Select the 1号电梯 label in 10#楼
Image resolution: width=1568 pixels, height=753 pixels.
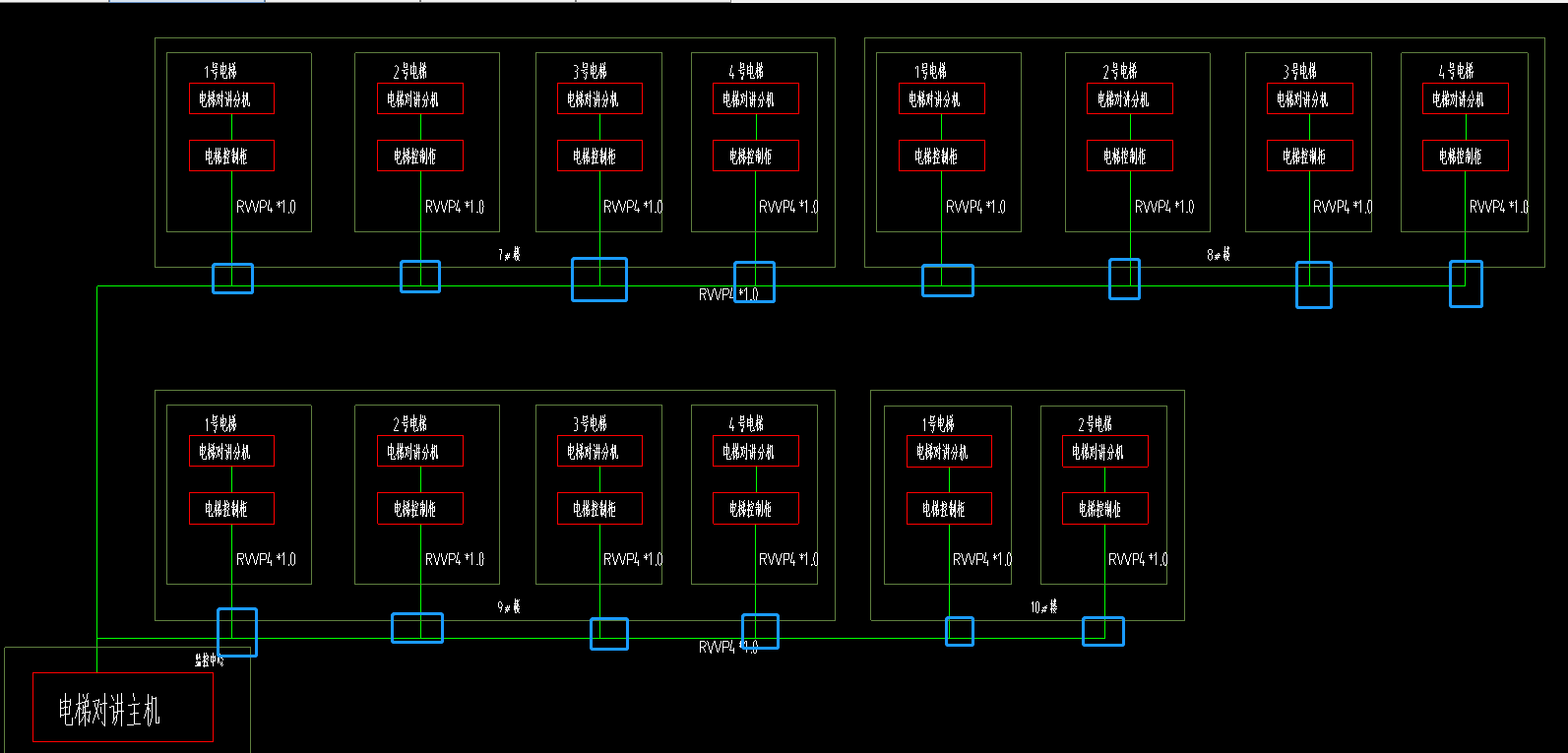pyautogui.click(x=938, y=423)
